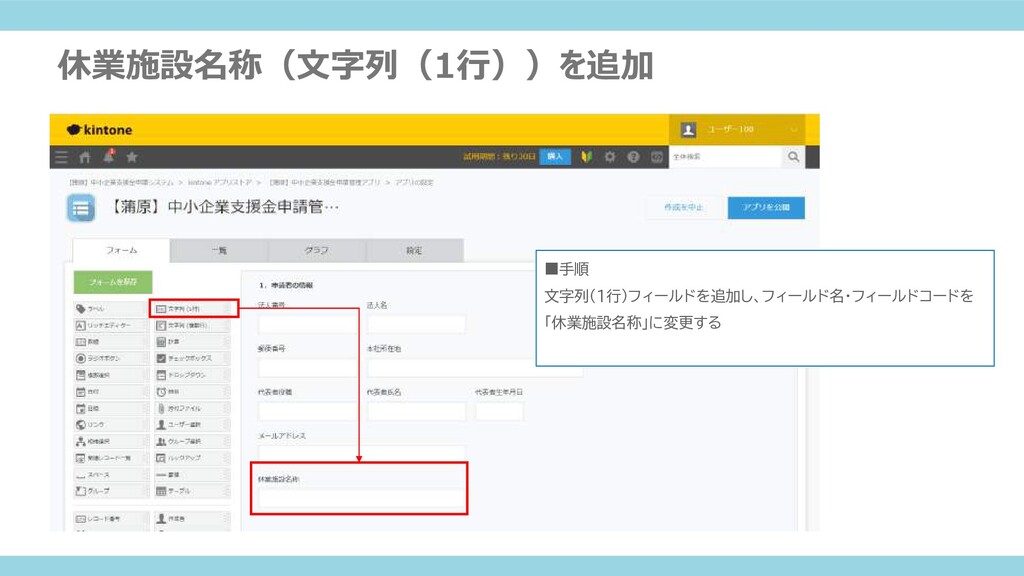Switch to the グラフ tab
This screenshot has height=576, width=1024.
[317, 250]
